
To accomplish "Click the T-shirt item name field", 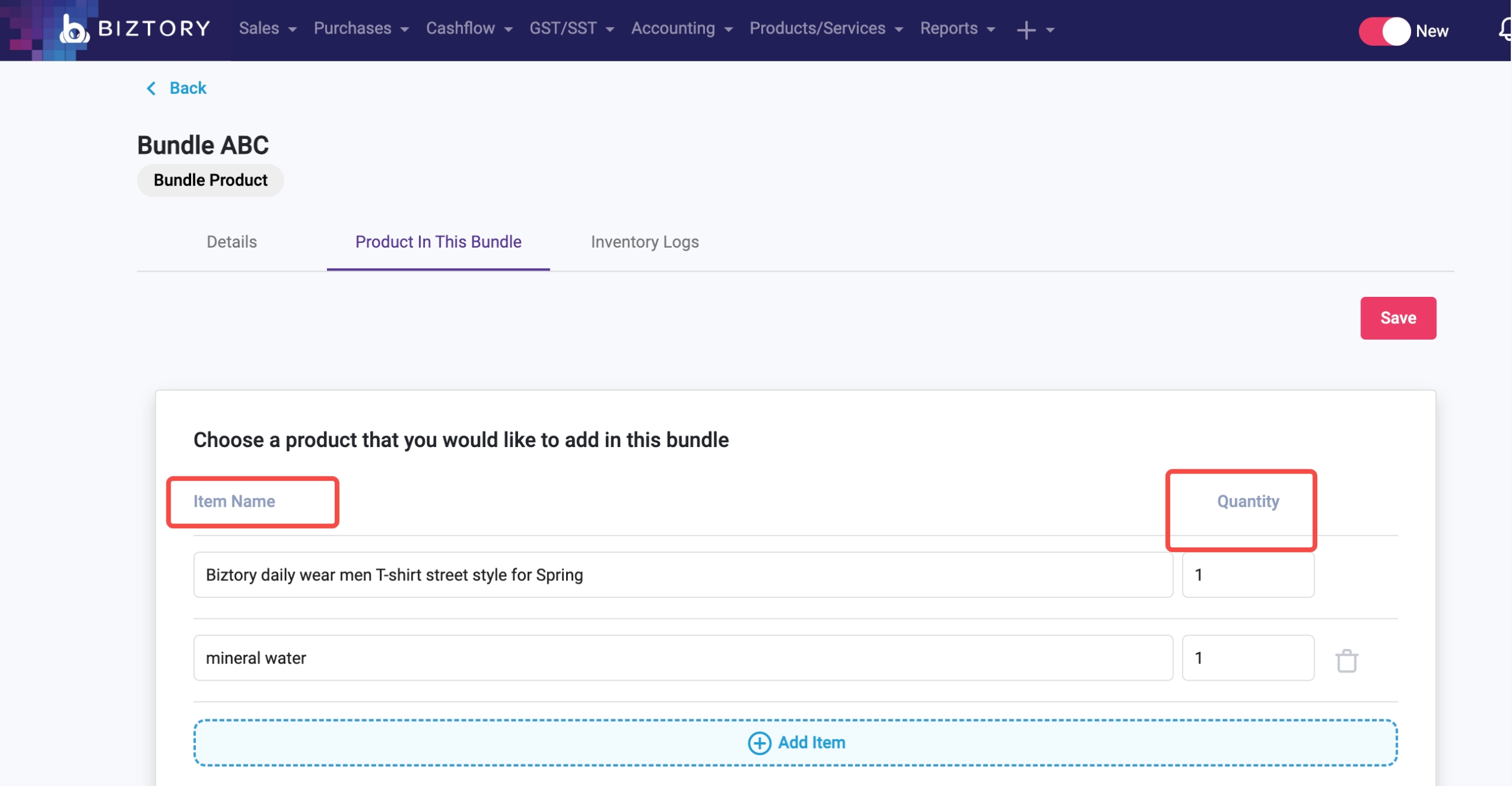I will point(682,574).
